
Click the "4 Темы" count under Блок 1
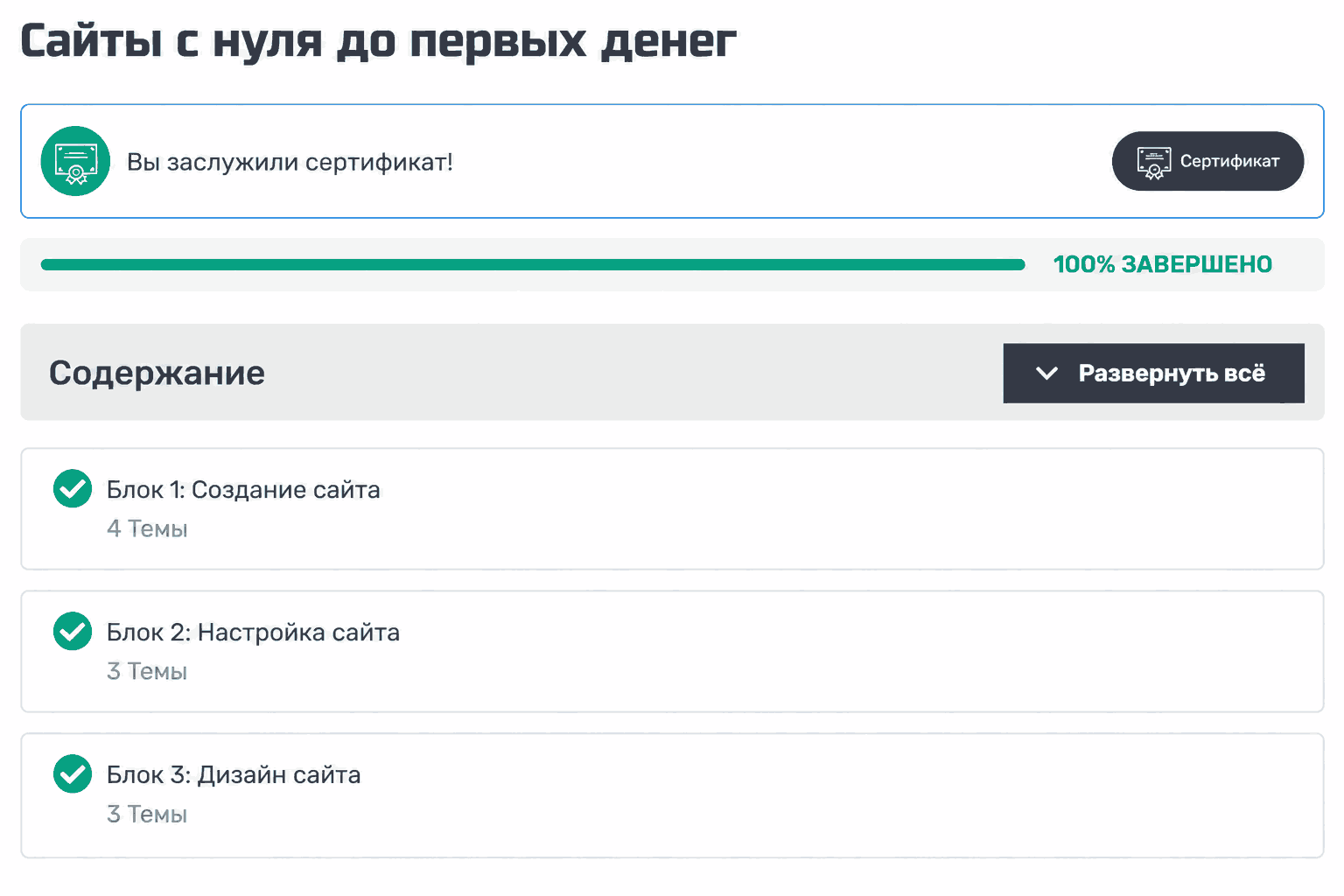147,528
